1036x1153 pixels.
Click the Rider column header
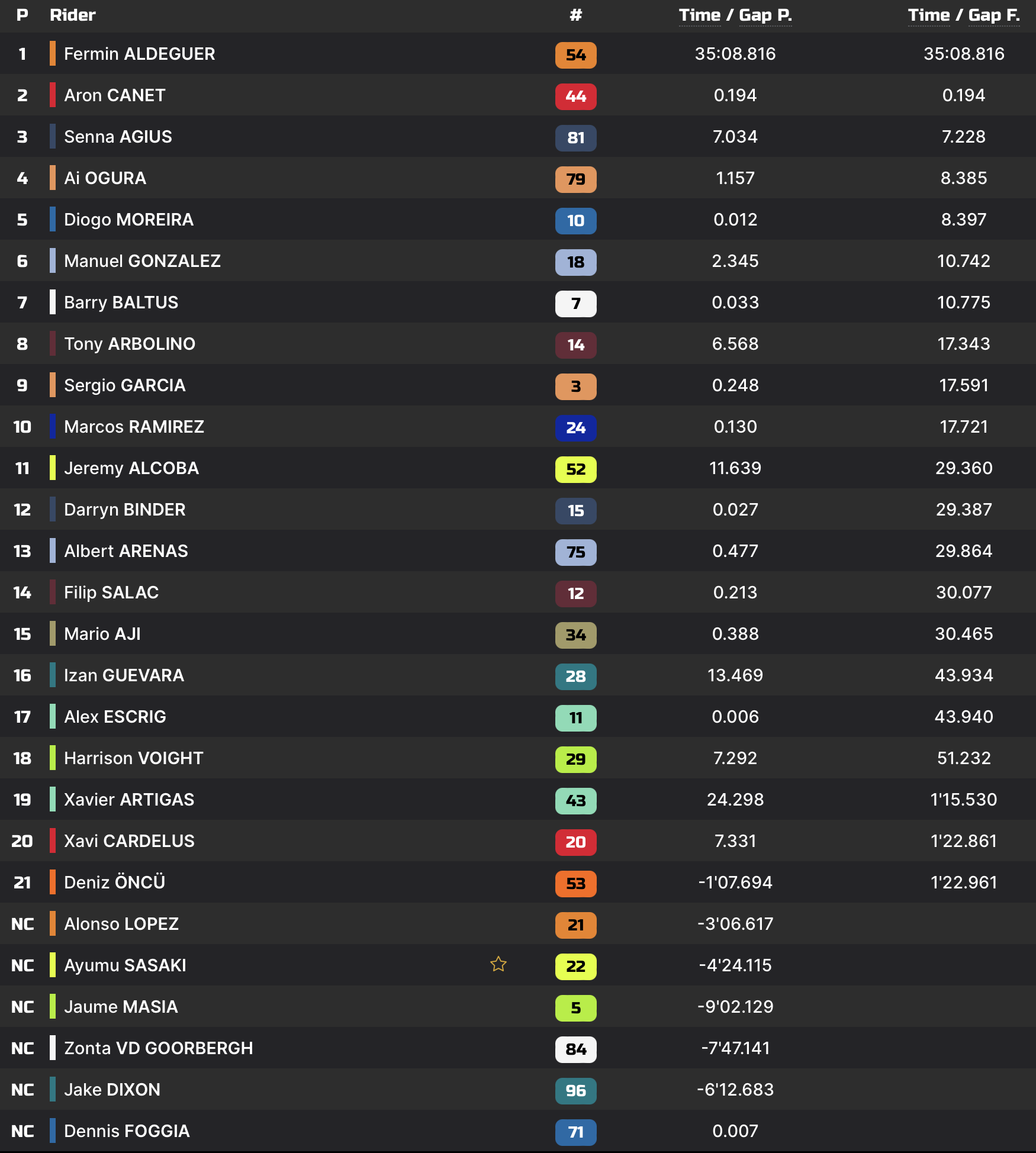tap(73, 15)
